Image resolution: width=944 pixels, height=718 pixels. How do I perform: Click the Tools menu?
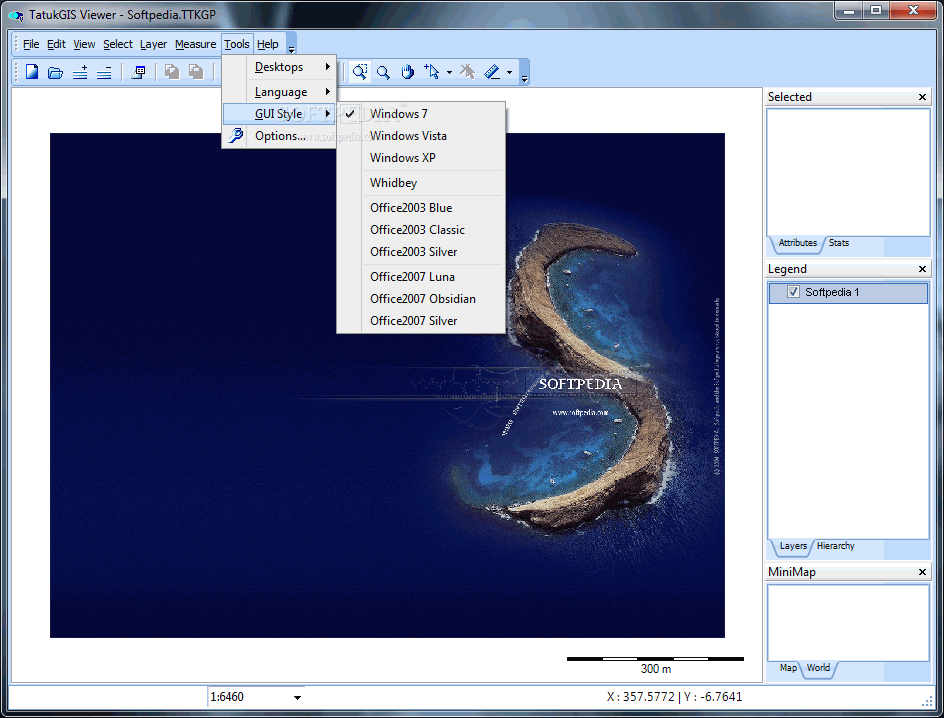coord(237,44)
